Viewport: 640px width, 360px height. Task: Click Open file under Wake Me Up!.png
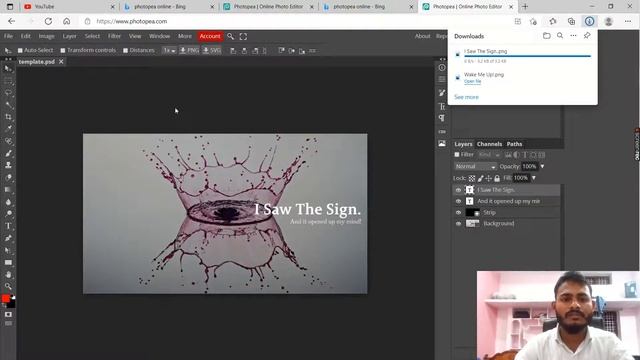472,82
